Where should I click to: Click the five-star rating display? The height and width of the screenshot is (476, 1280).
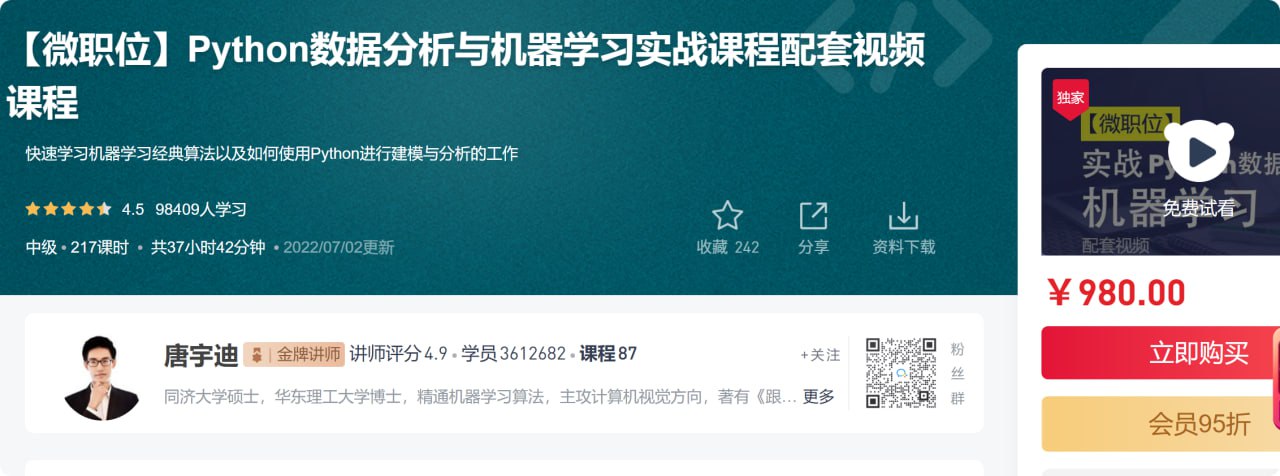[x=68, y=209]
